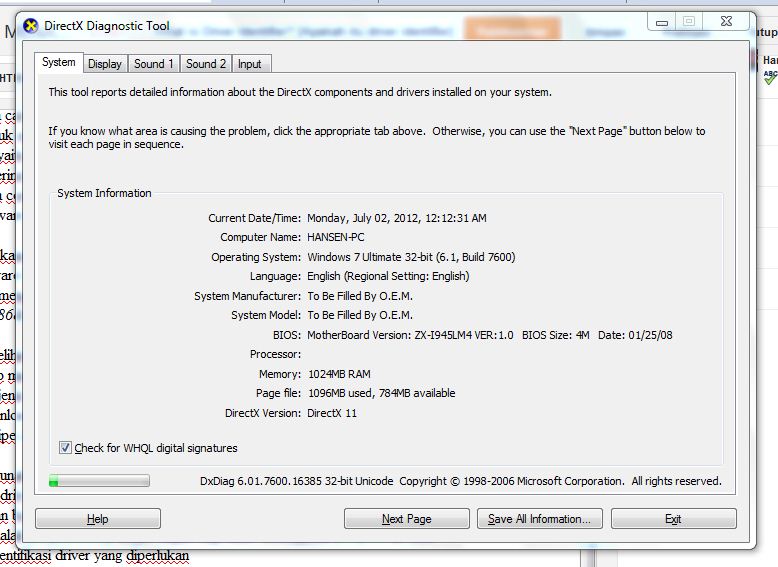Click the System Information group label
This screenshot has height=567, width=778.
pos(104,193)
